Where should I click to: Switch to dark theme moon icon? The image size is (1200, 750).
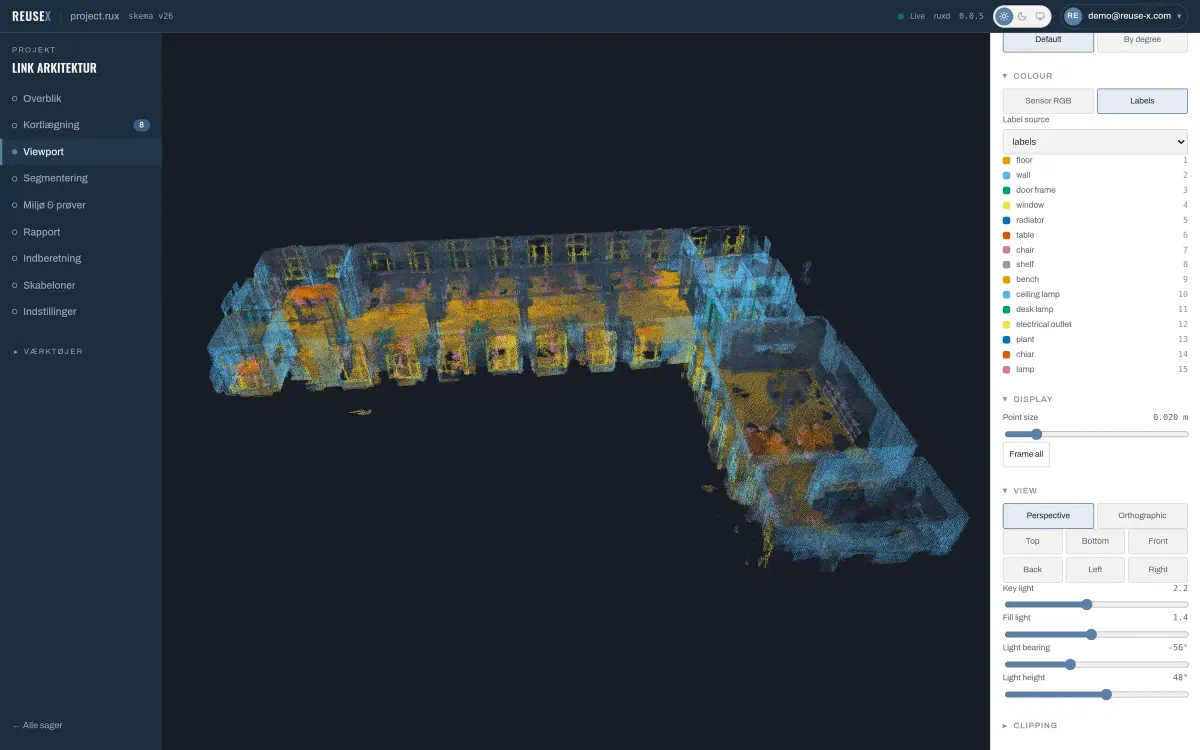(x=1022, y=16)
